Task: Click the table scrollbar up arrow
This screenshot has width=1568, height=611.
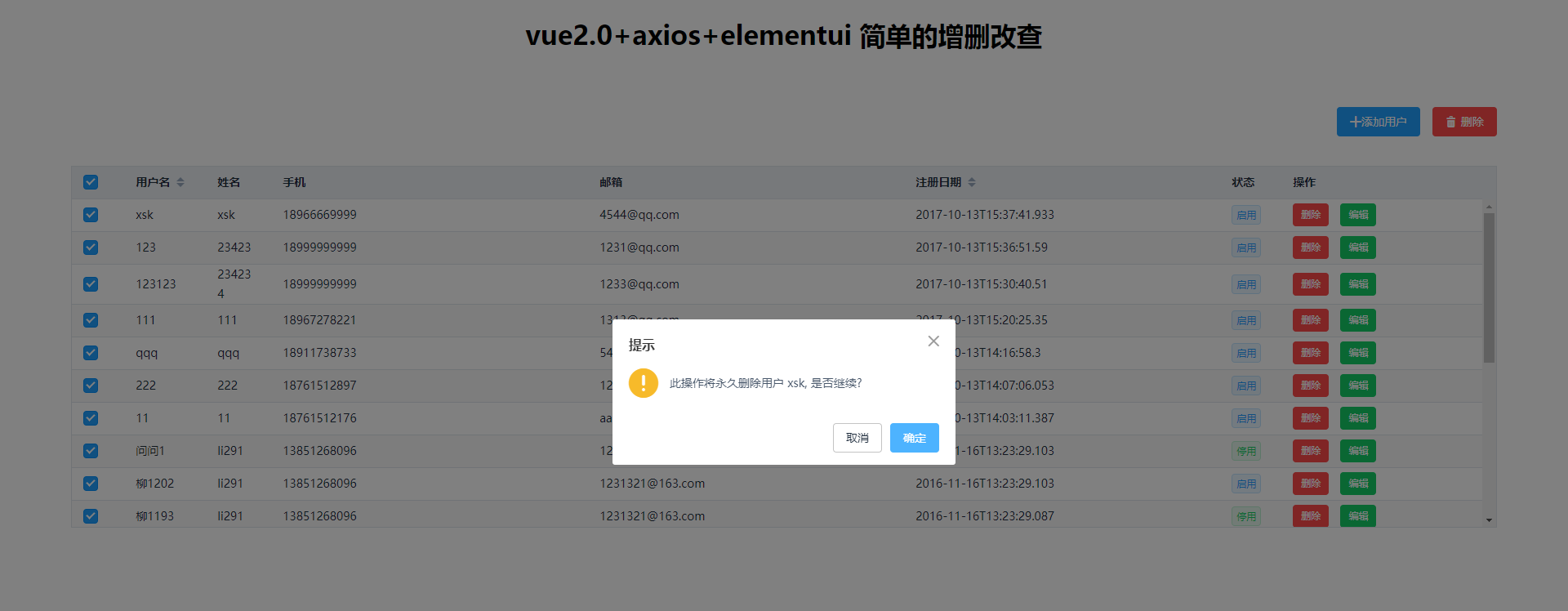Action: coord(1489,207)
